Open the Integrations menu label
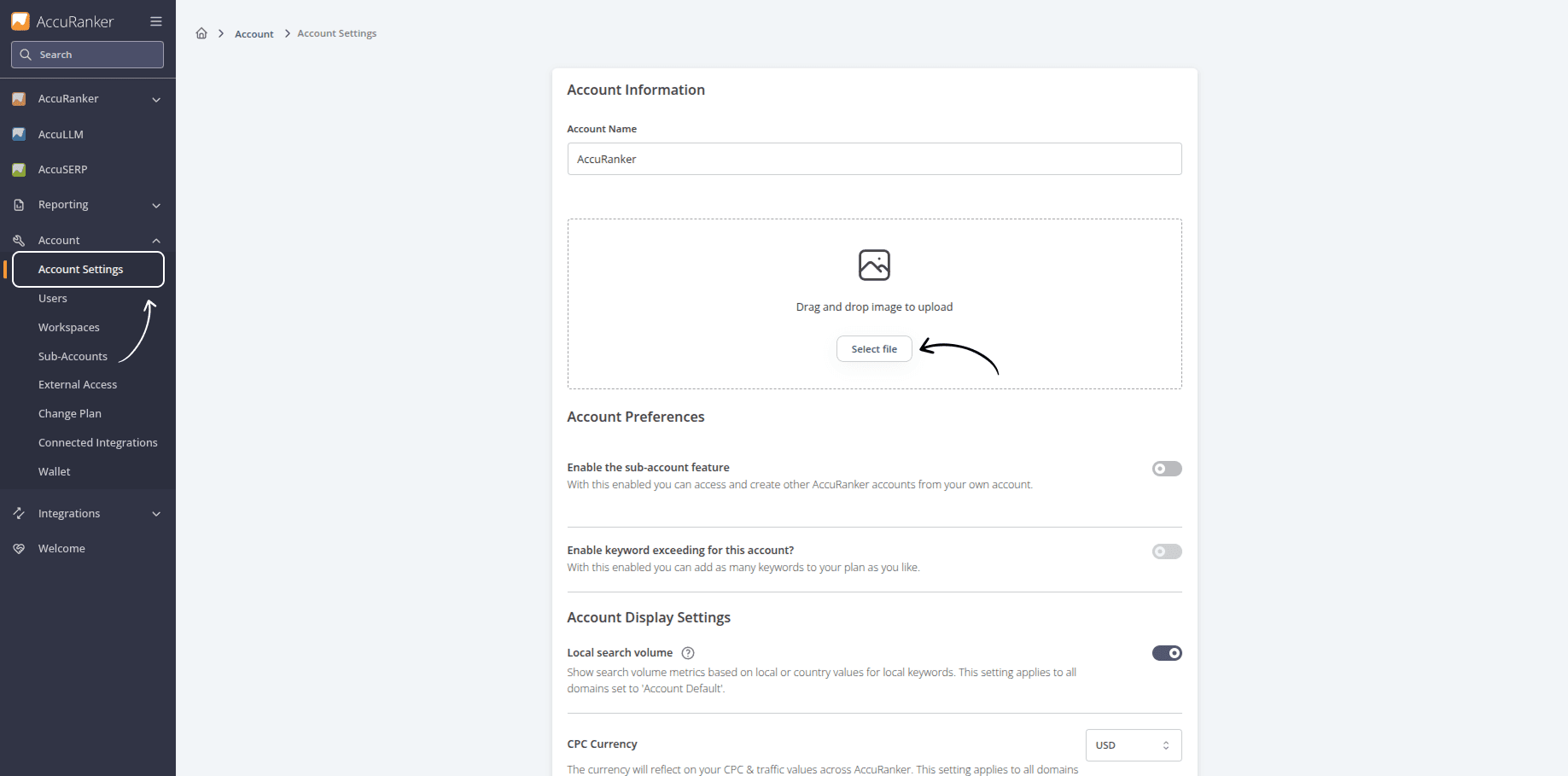The width and height of the screenshot is (1568, 776). pyautogui.click(x=69, y=514)
